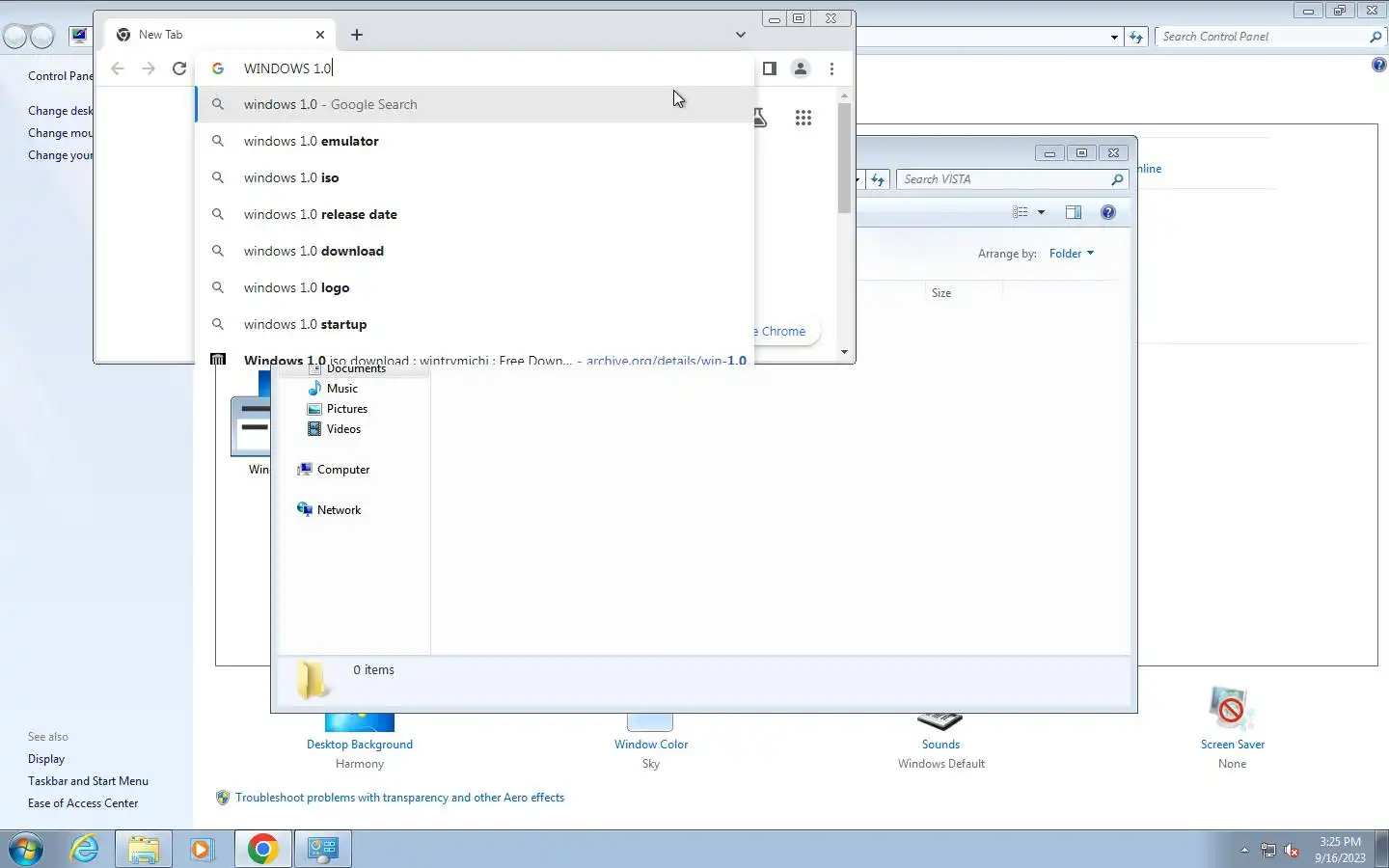
Task: Open Ease of Access Center link
Action: (x=83, y=803)
